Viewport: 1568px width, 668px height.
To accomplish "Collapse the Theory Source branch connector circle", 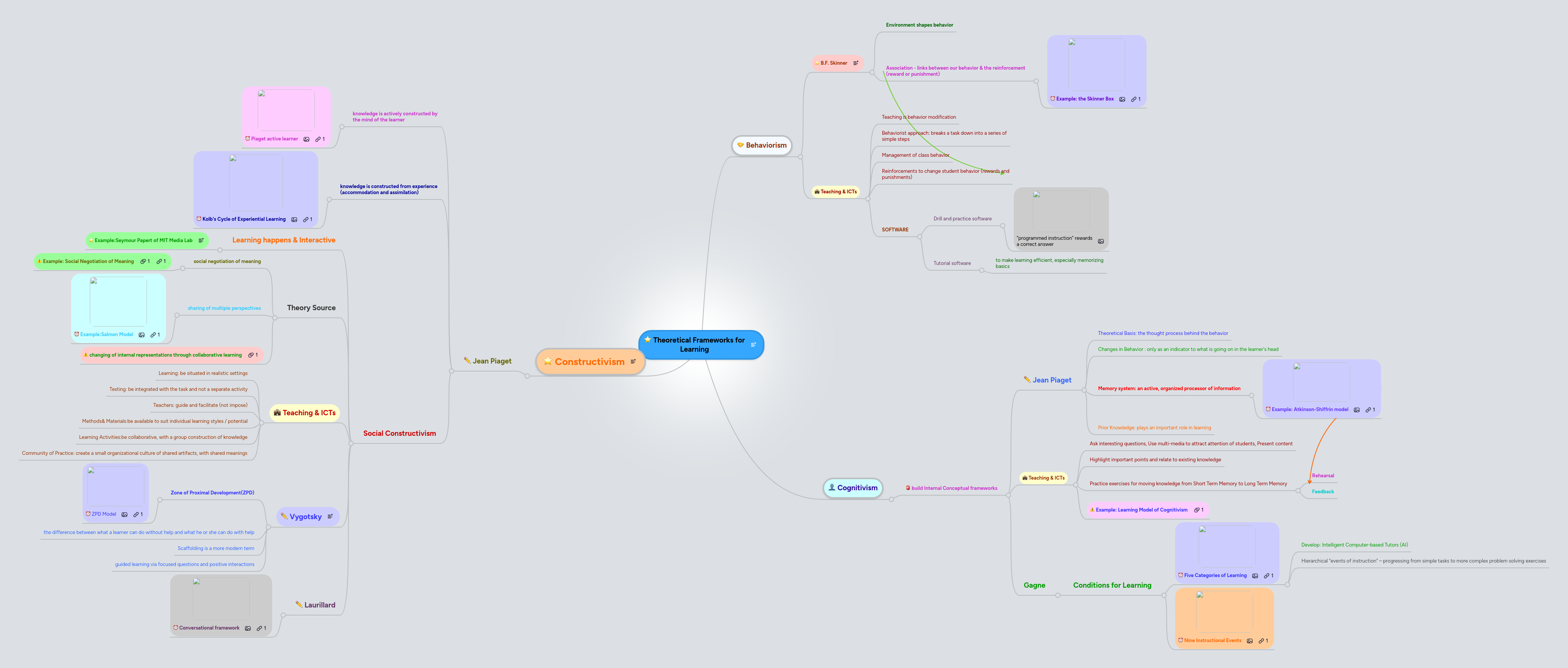I will (275, 317).
